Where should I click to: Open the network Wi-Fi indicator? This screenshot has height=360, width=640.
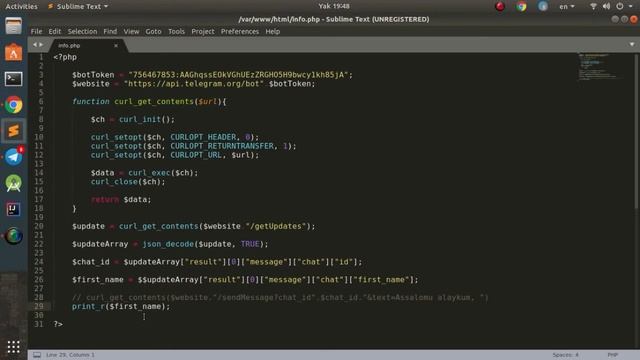tap(593, 6)
